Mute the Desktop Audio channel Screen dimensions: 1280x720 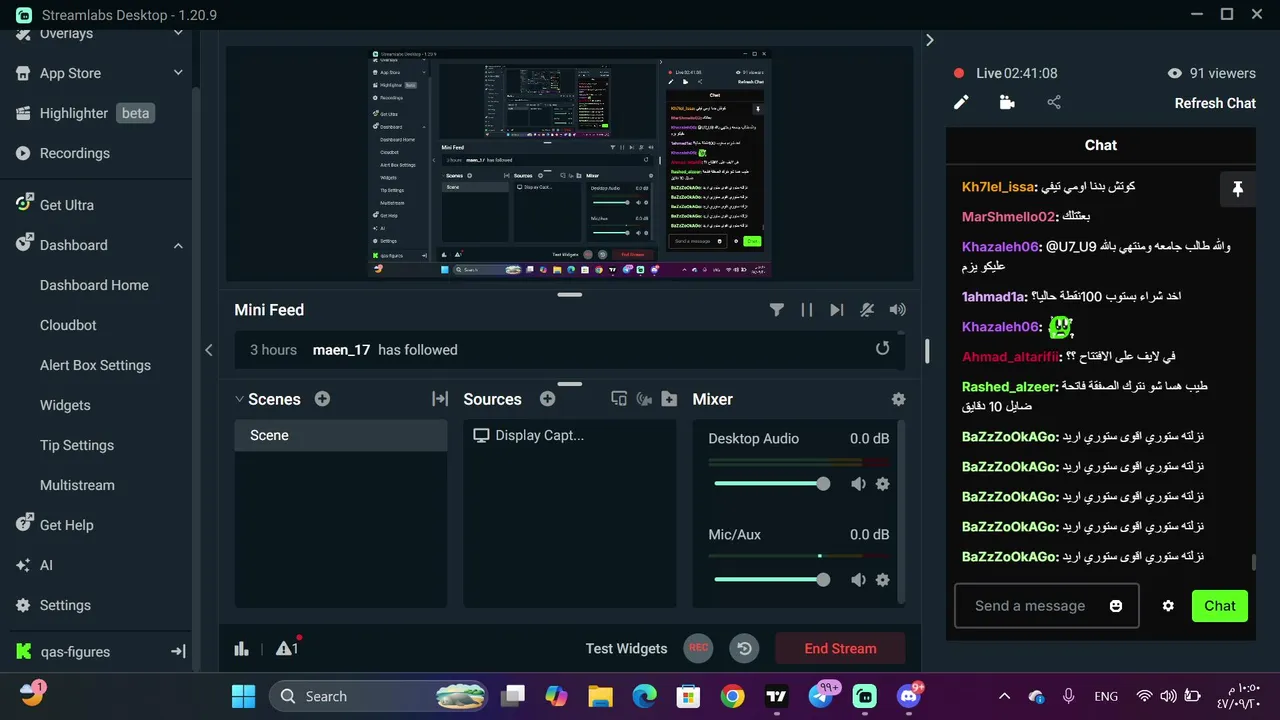point(858,484)
